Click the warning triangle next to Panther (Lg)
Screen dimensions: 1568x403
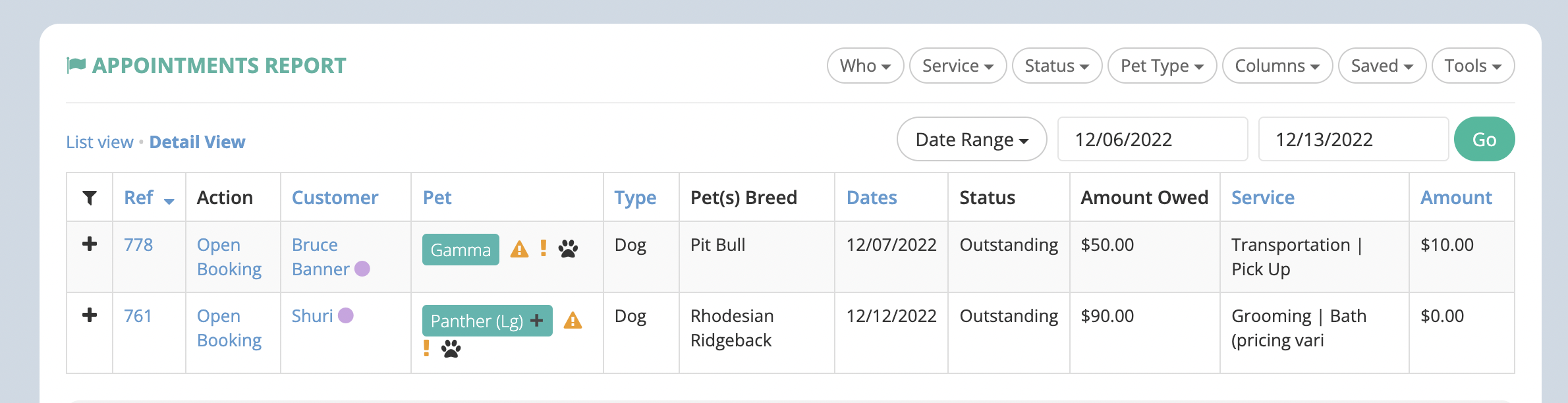pos(573,321)
